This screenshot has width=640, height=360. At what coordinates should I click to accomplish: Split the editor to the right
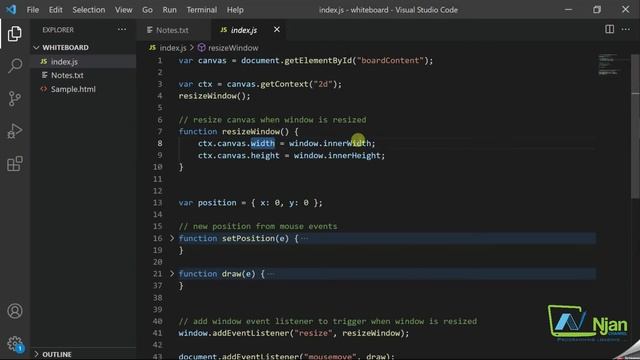(609, 29)
